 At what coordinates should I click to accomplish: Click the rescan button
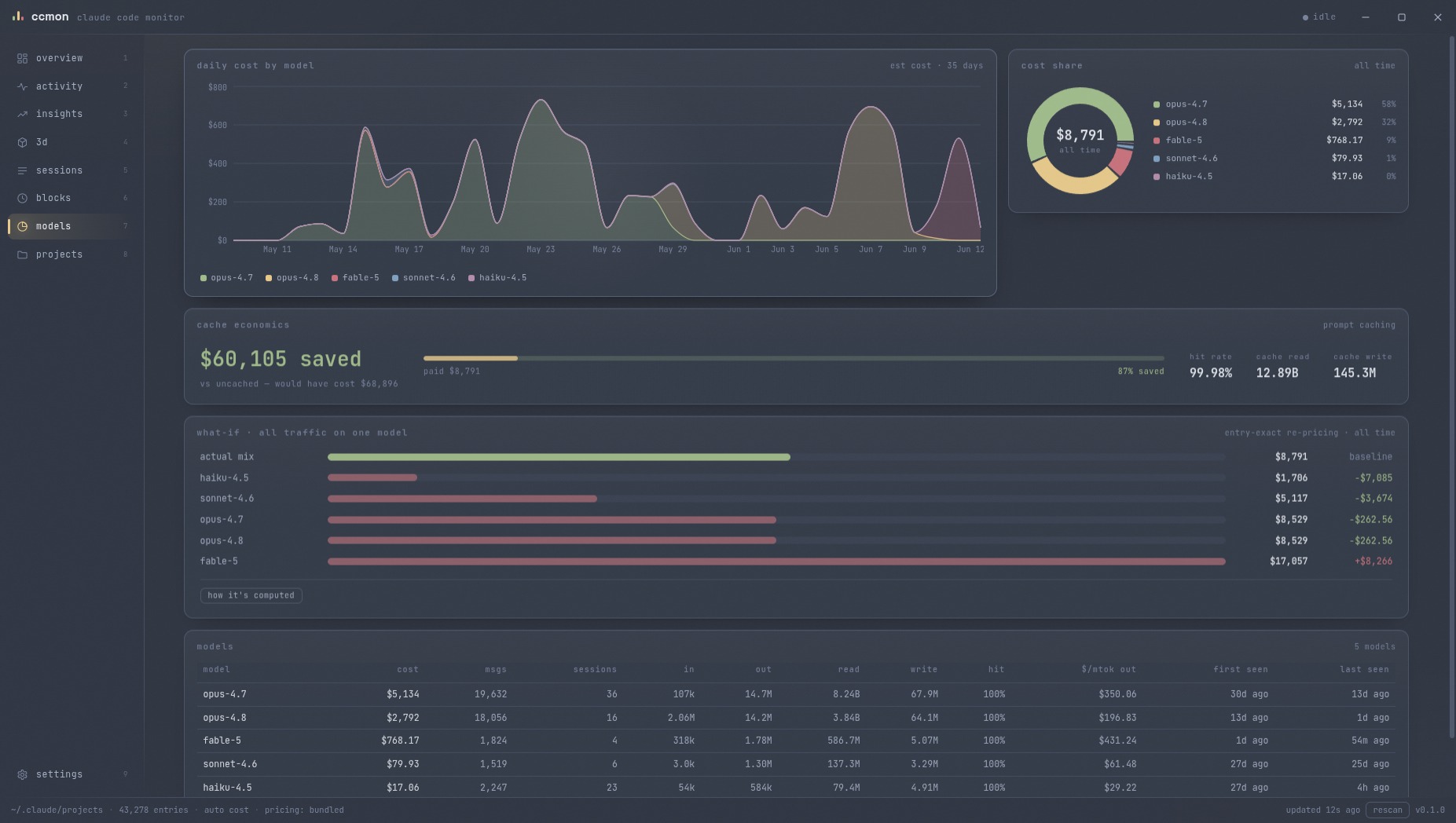1387,810
